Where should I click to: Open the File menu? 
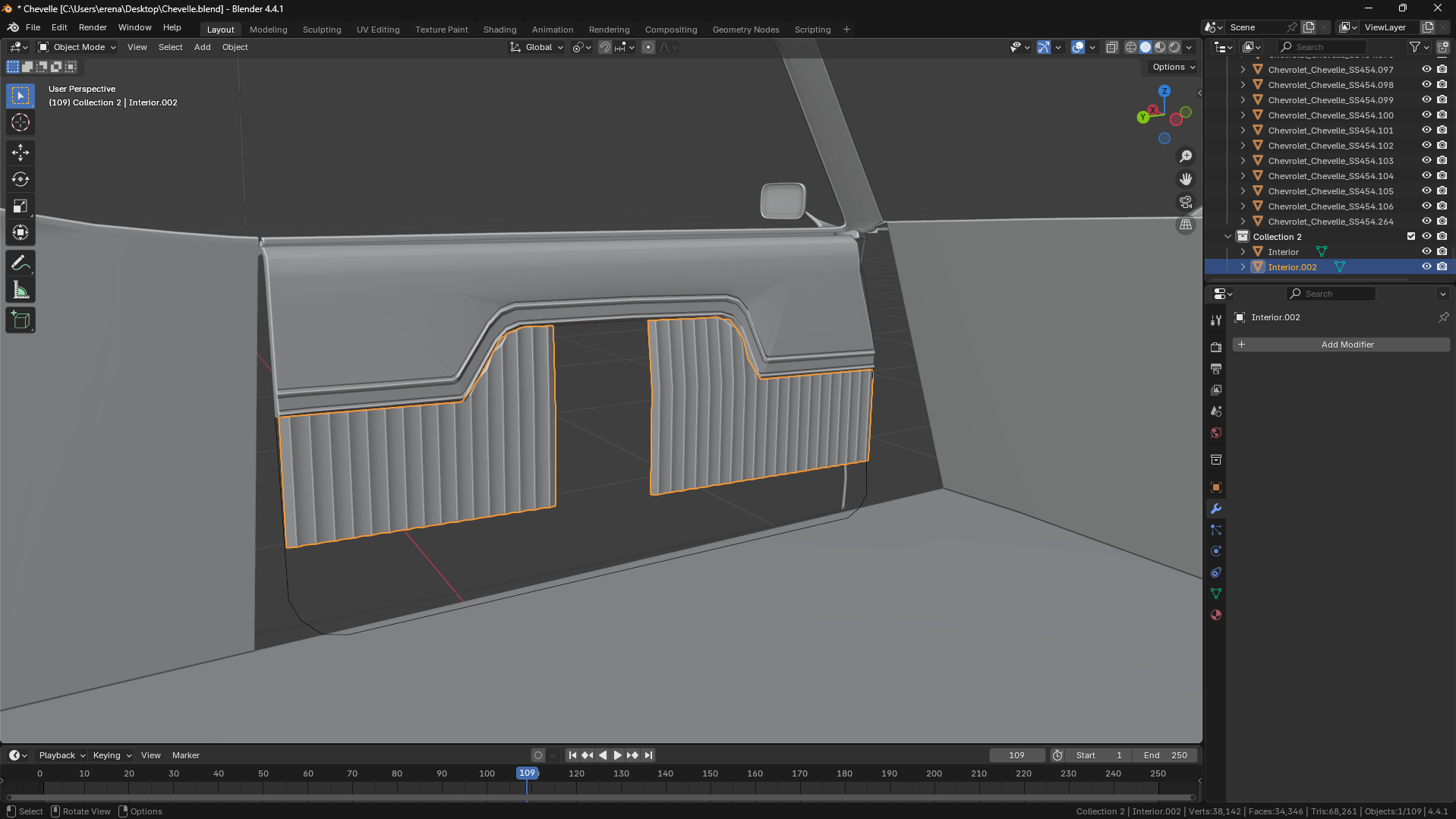click(33, 27)
